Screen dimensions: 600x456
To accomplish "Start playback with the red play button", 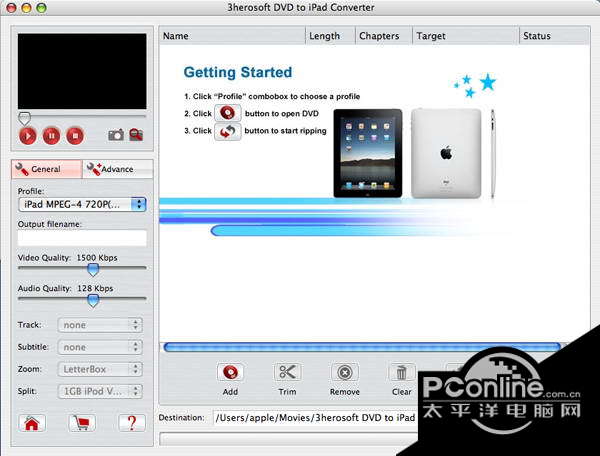I will tap(28, 136).
